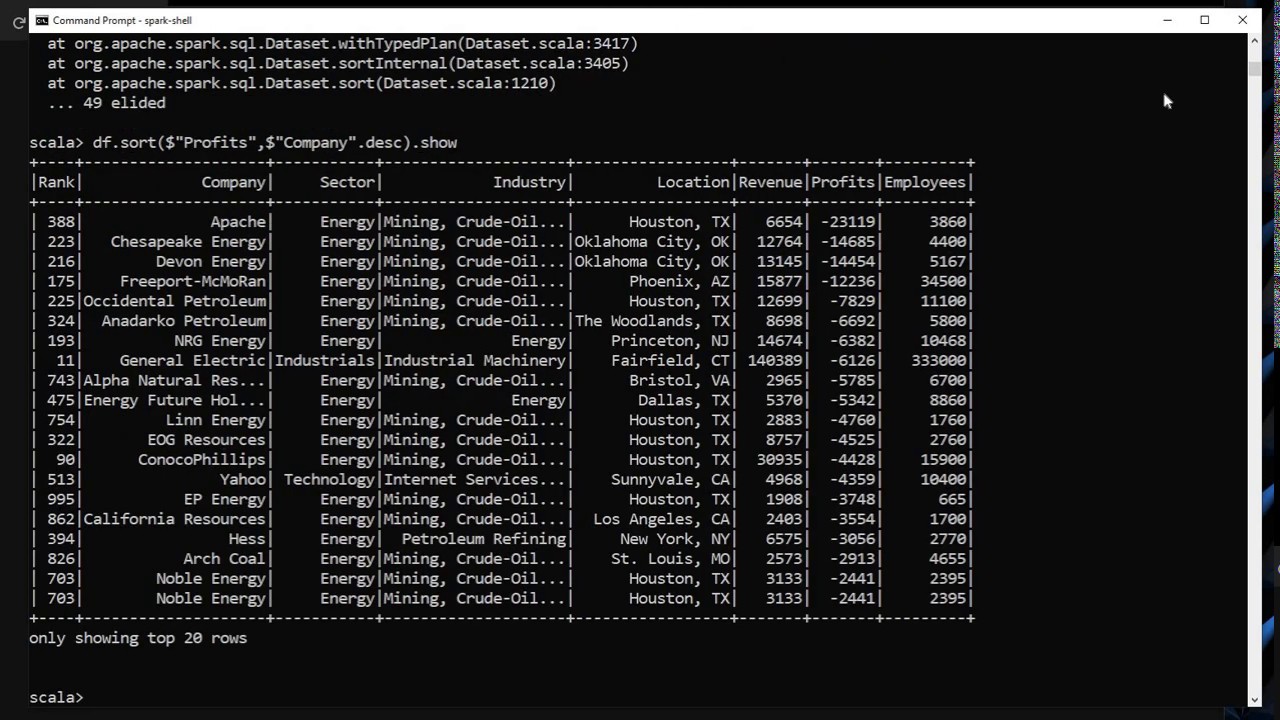The width and height of the screenshot is (1280, 720).
Task: Click the 'only showing top 20 rows' message
Action: coord(138,638)
